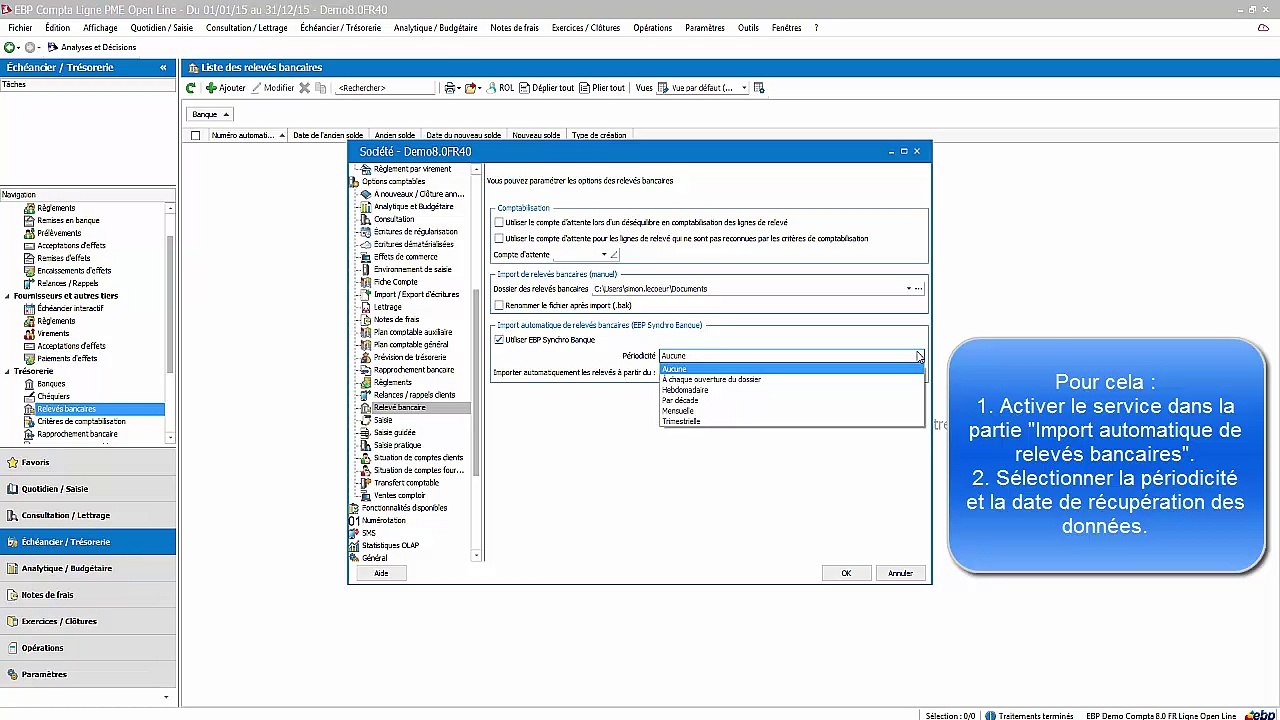Click OK in the Société dialog

coord(846,573)
